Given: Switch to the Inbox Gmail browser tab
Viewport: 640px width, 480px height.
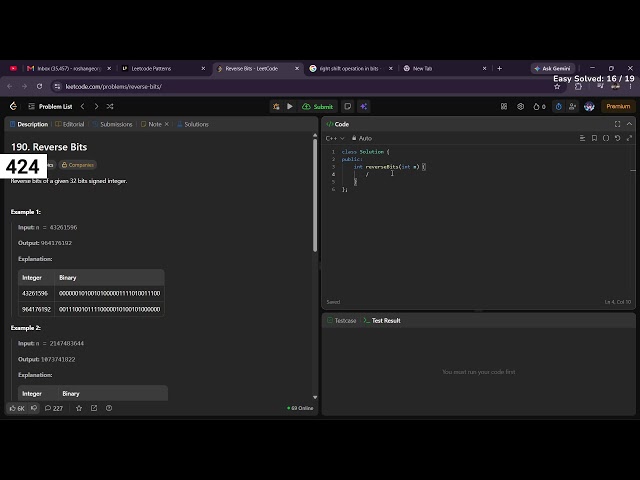Looking at the screenshot, I should [69, 69].
